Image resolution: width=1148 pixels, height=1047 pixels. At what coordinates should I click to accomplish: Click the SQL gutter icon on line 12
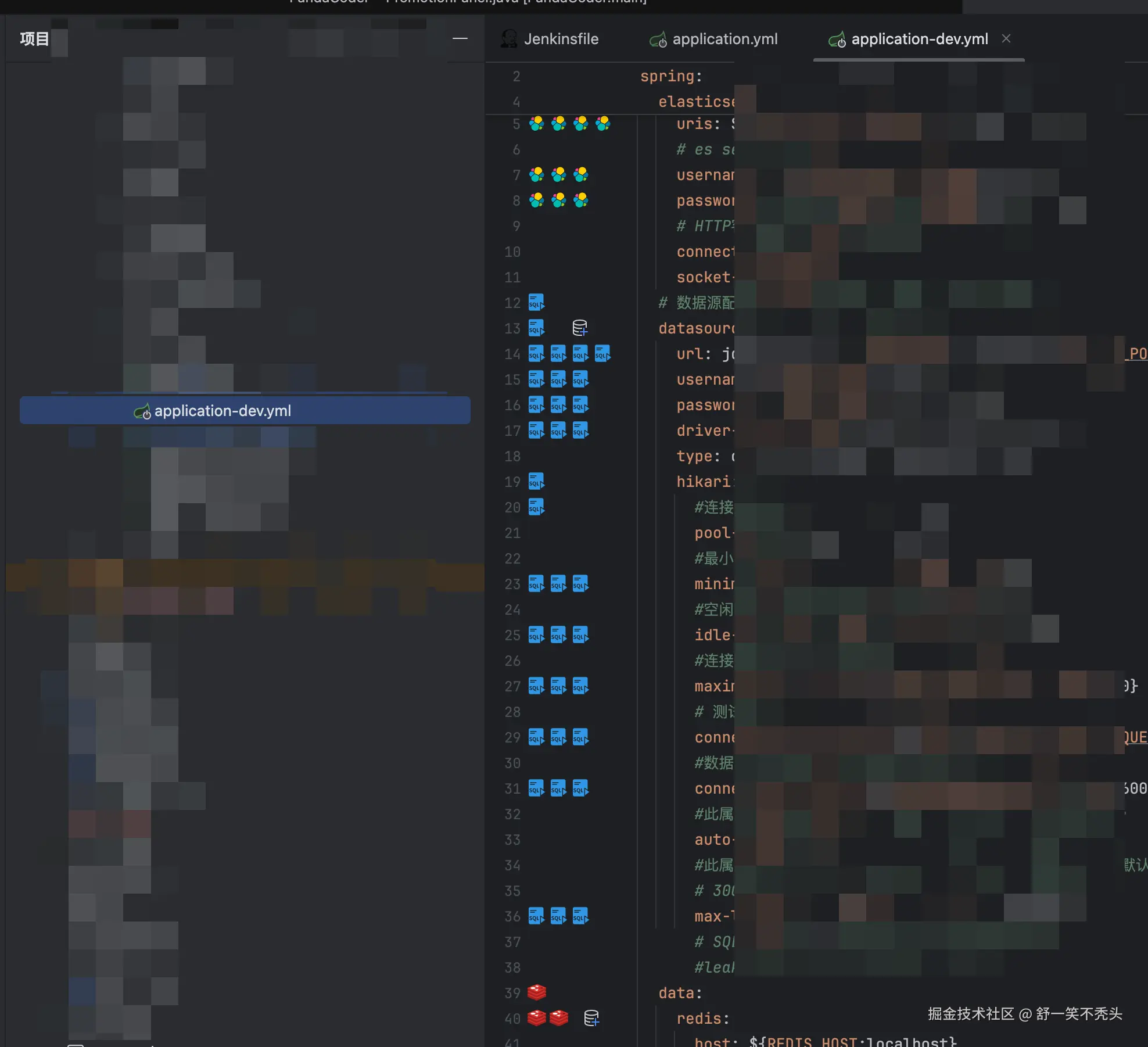pos(536,303)
